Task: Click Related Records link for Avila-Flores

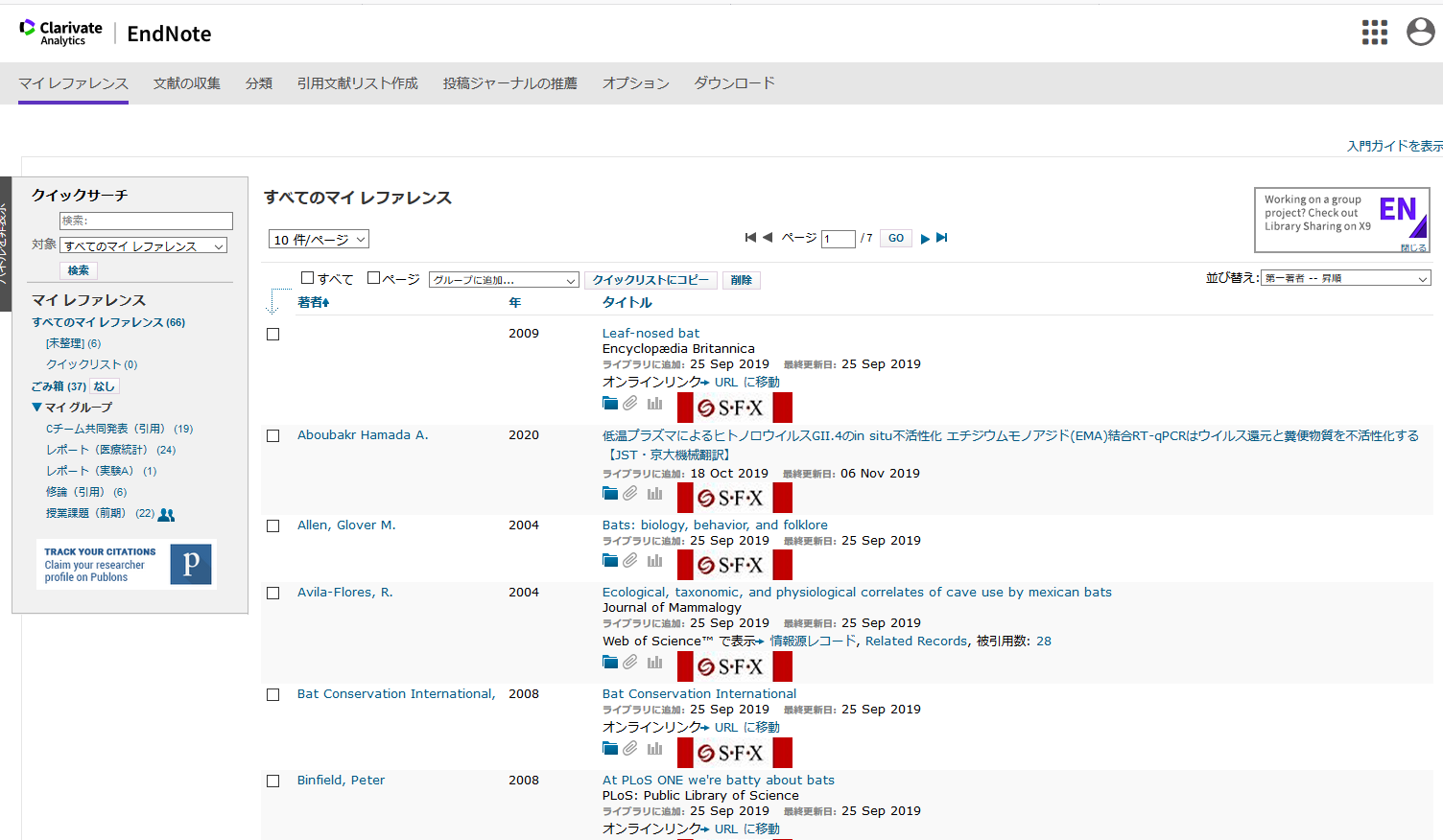Action: 916,641
